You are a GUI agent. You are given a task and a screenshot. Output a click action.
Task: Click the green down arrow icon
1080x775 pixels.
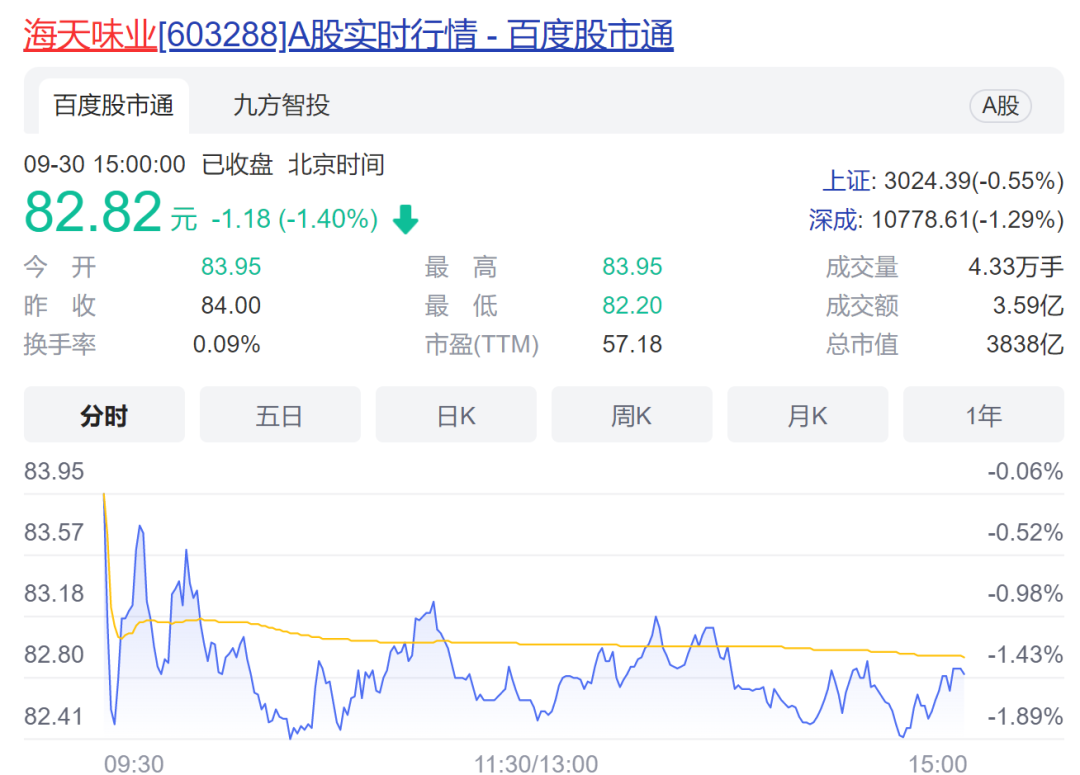click(405, 219)
